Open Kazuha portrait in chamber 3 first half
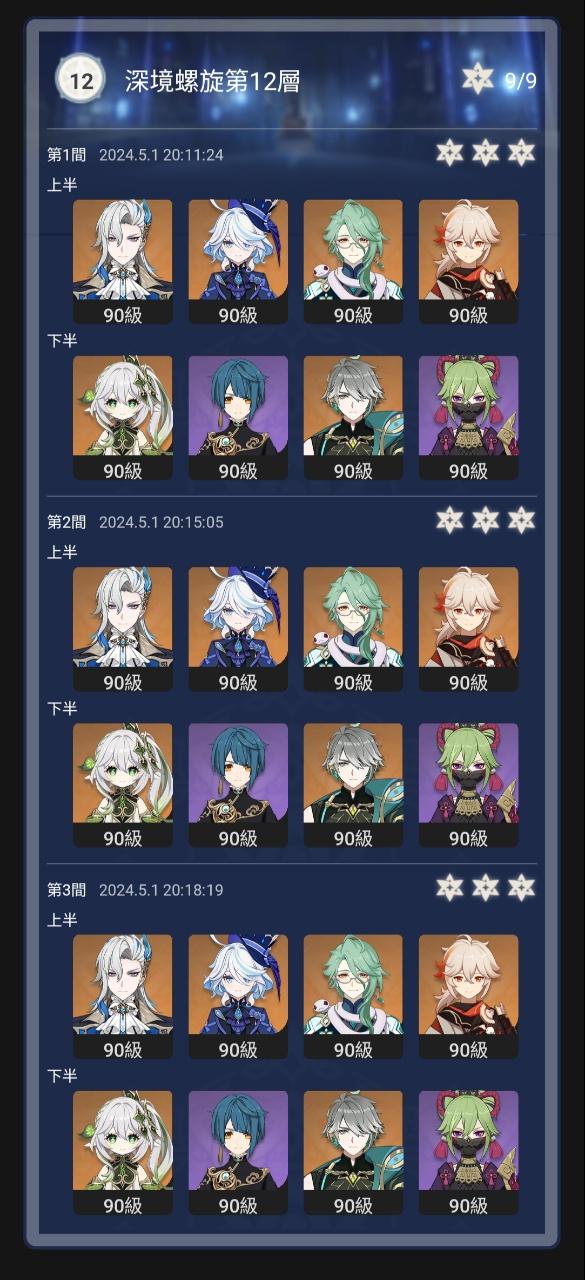This screenshot has height=1280, width=585. (x=468, y=997)
